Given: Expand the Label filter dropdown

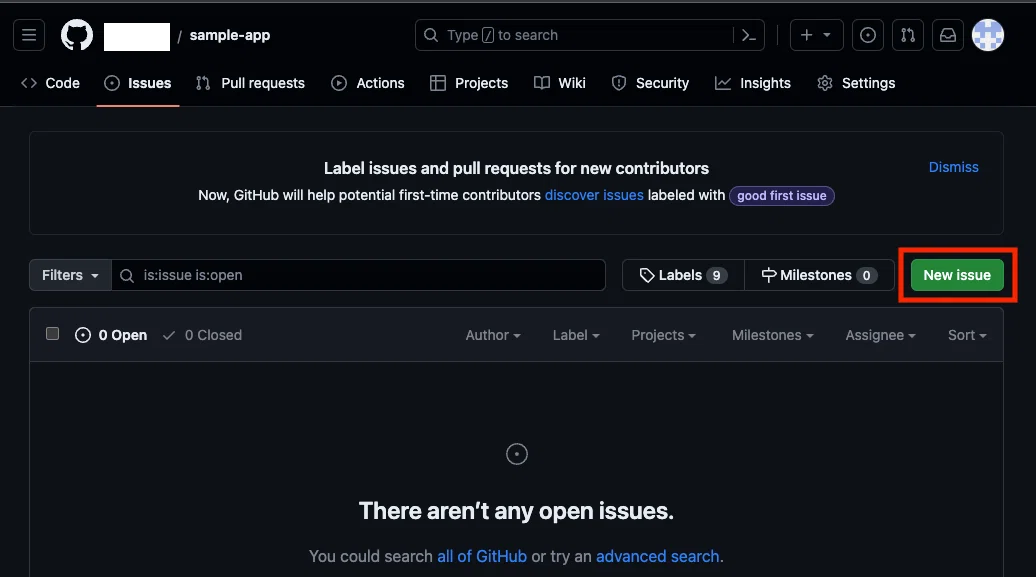Looking at the screenshot, I should tap(576, 335).
